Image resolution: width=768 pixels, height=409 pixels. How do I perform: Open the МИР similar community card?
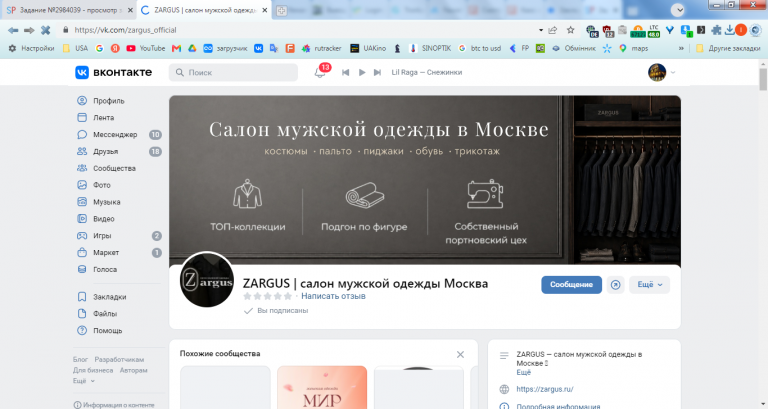[322, 387]
